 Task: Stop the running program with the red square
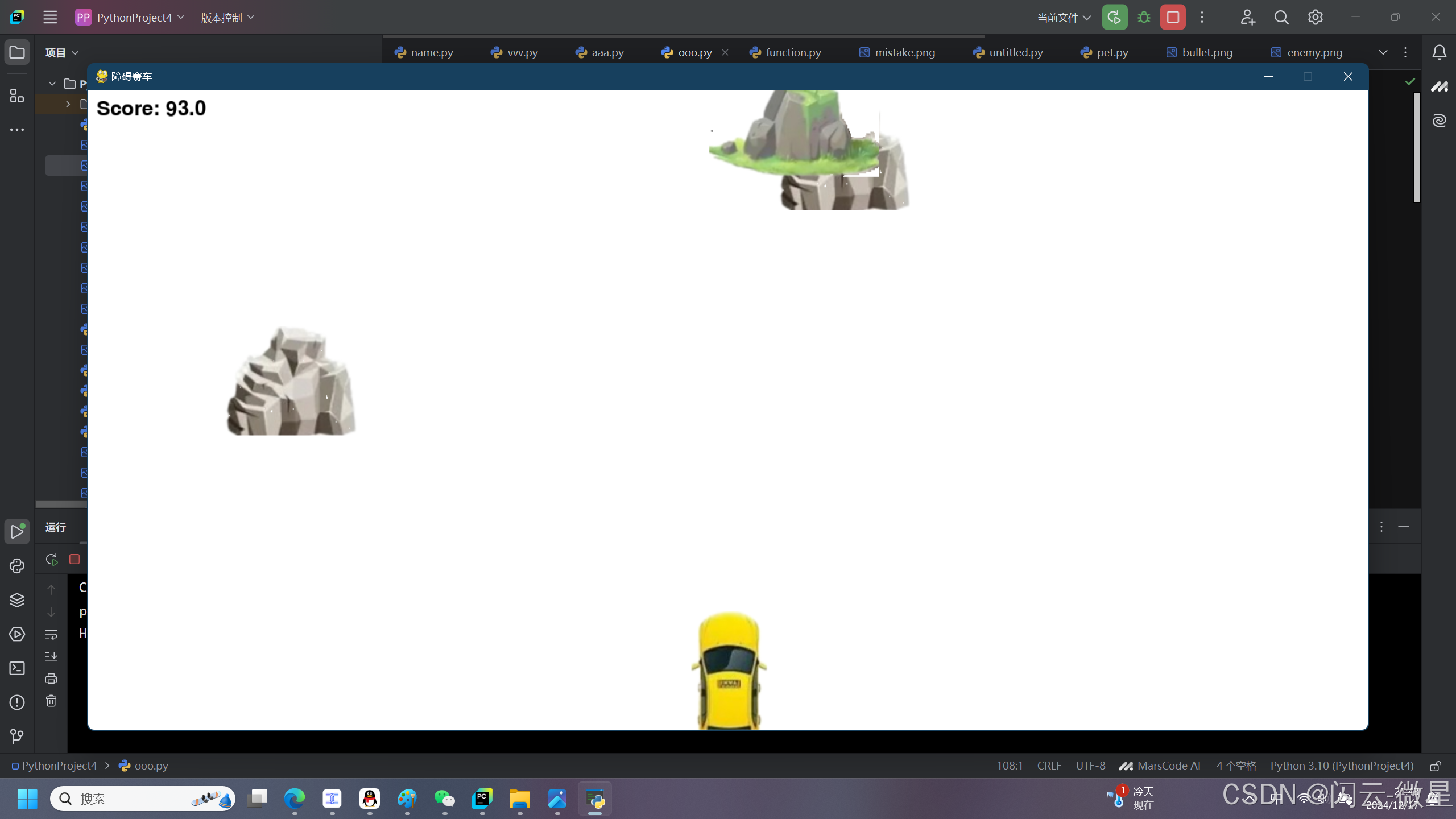coord(1173,17)
